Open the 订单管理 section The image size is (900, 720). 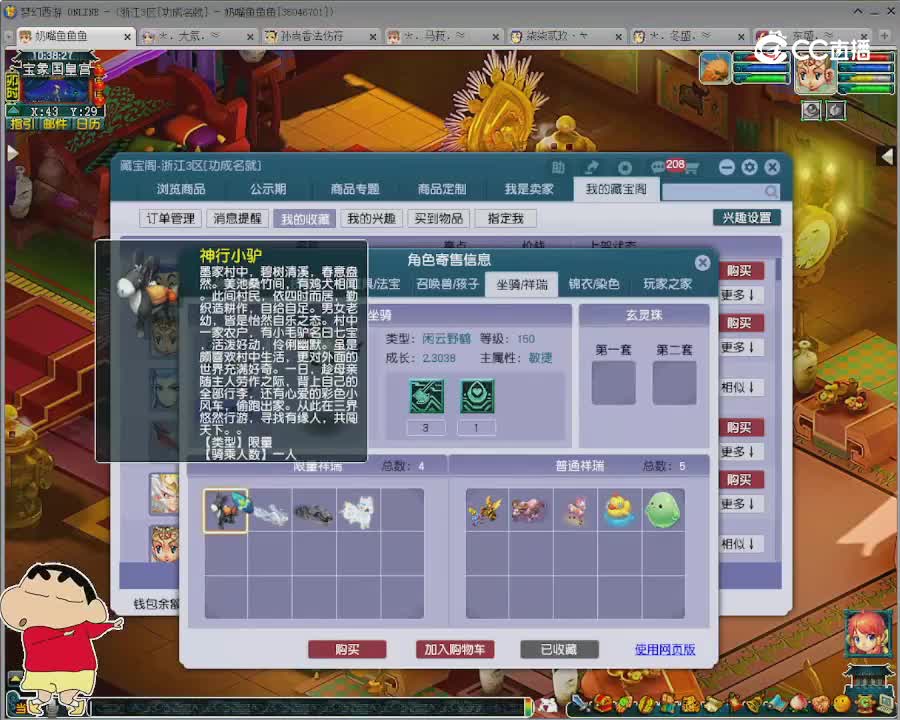click(170, 218)
